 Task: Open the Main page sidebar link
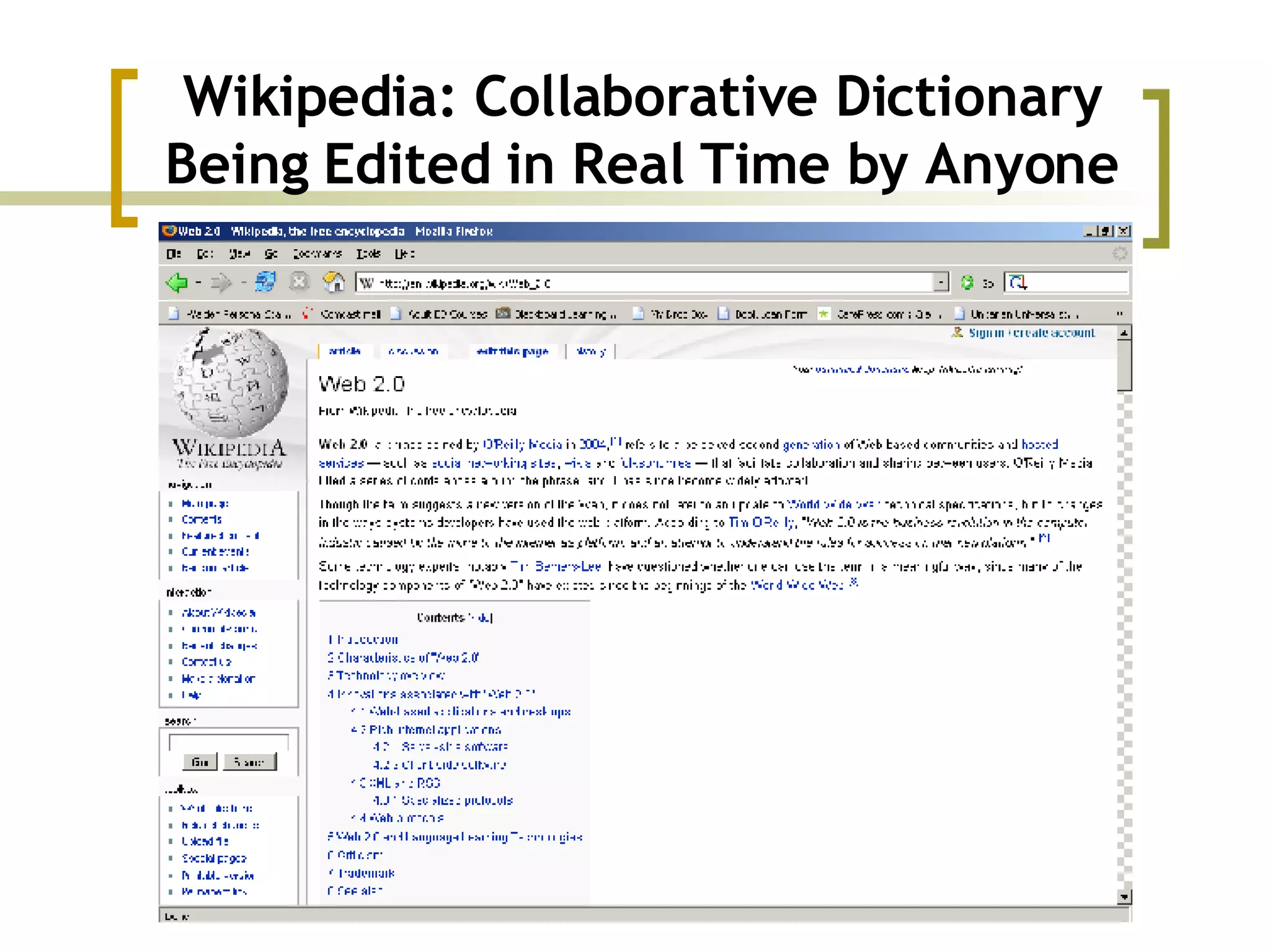(x=205, y=504)
